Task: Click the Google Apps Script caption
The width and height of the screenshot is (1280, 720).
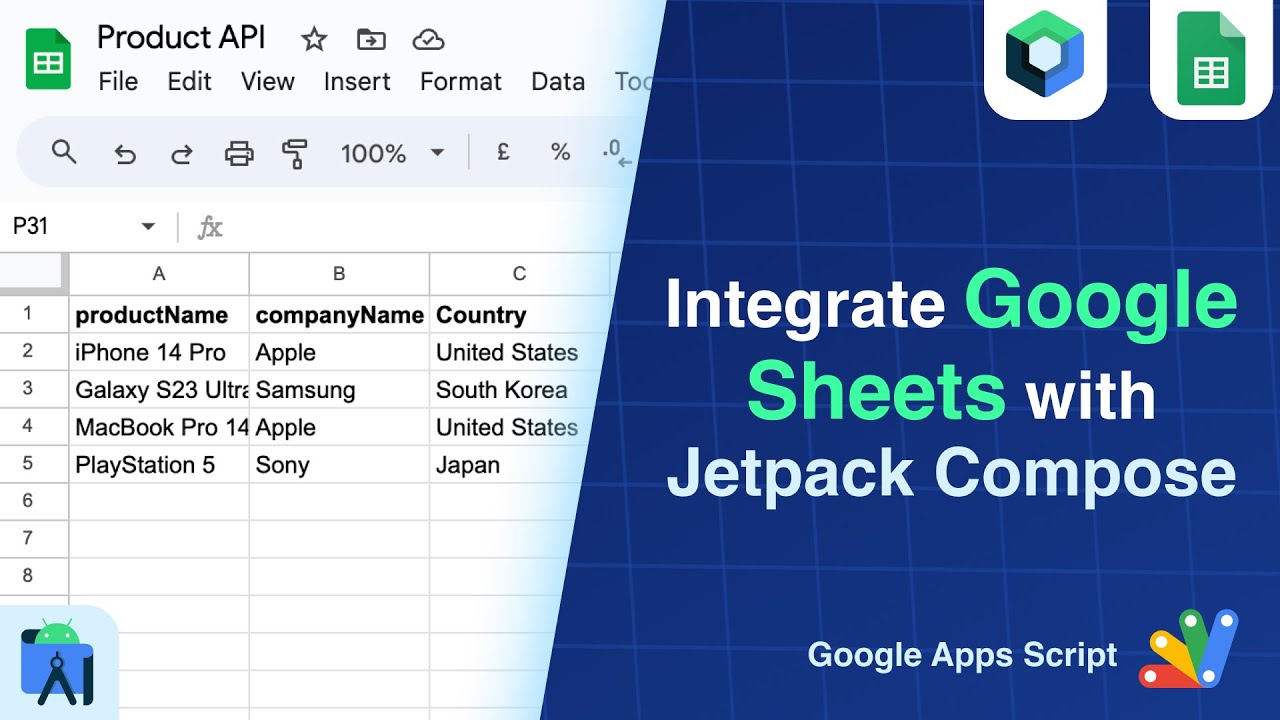Action: [x=962, y=655]
